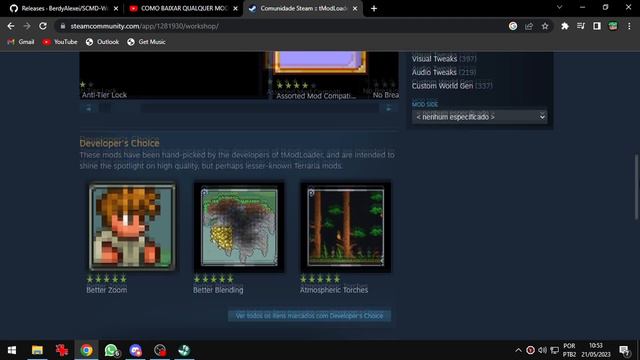Click the Better Zoom title text

pyautogui.click(x=107, y=290)
